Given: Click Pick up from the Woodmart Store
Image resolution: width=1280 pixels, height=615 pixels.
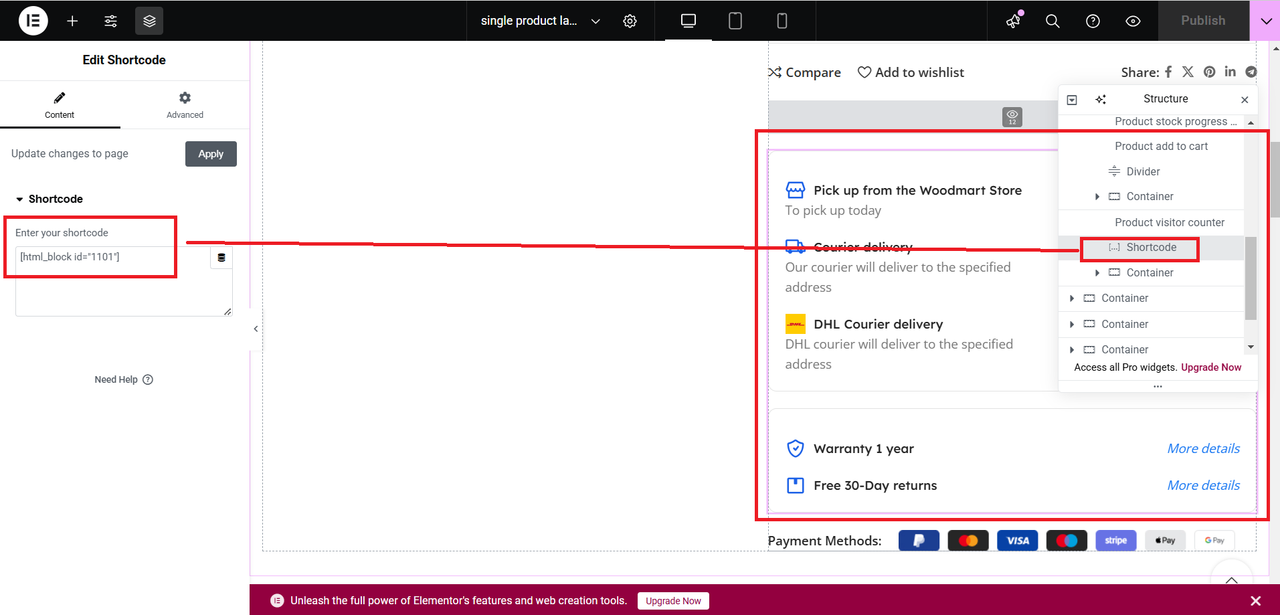Looking at the screenshot, I should click(x=917, y=190).
